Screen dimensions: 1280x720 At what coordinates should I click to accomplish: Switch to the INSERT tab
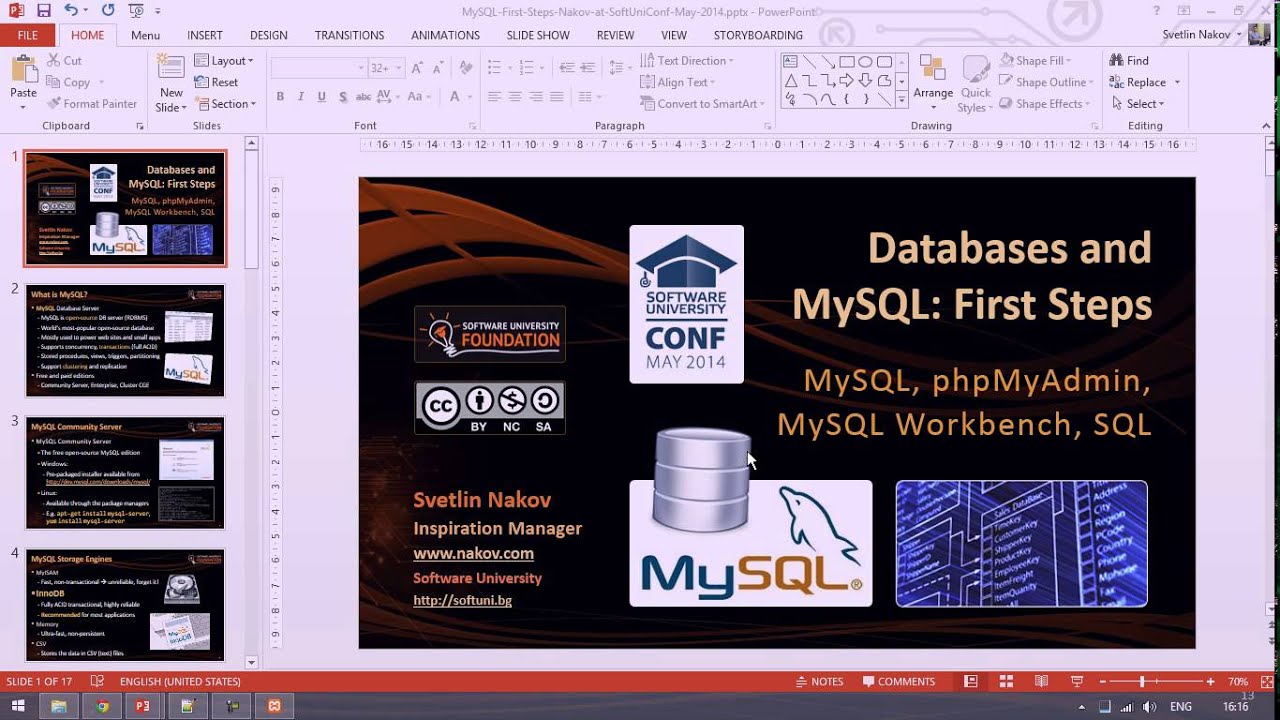[x=205, y=35]
